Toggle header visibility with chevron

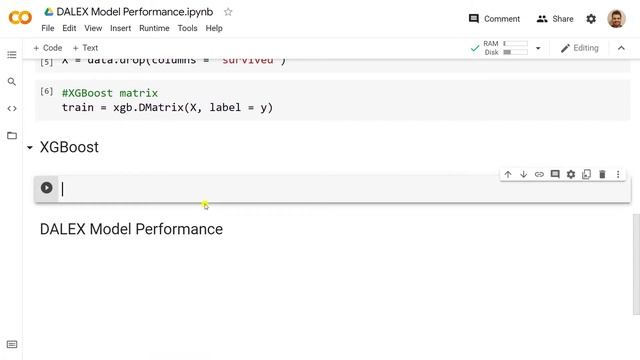point(621,48)
